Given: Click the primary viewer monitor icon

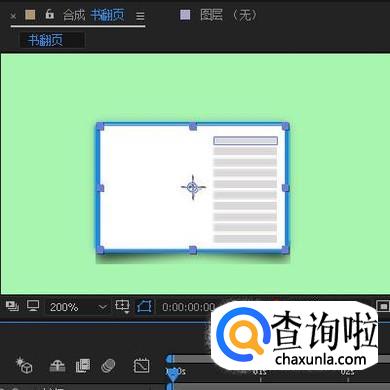Looking at the screenshot, I should pos(33,306).
